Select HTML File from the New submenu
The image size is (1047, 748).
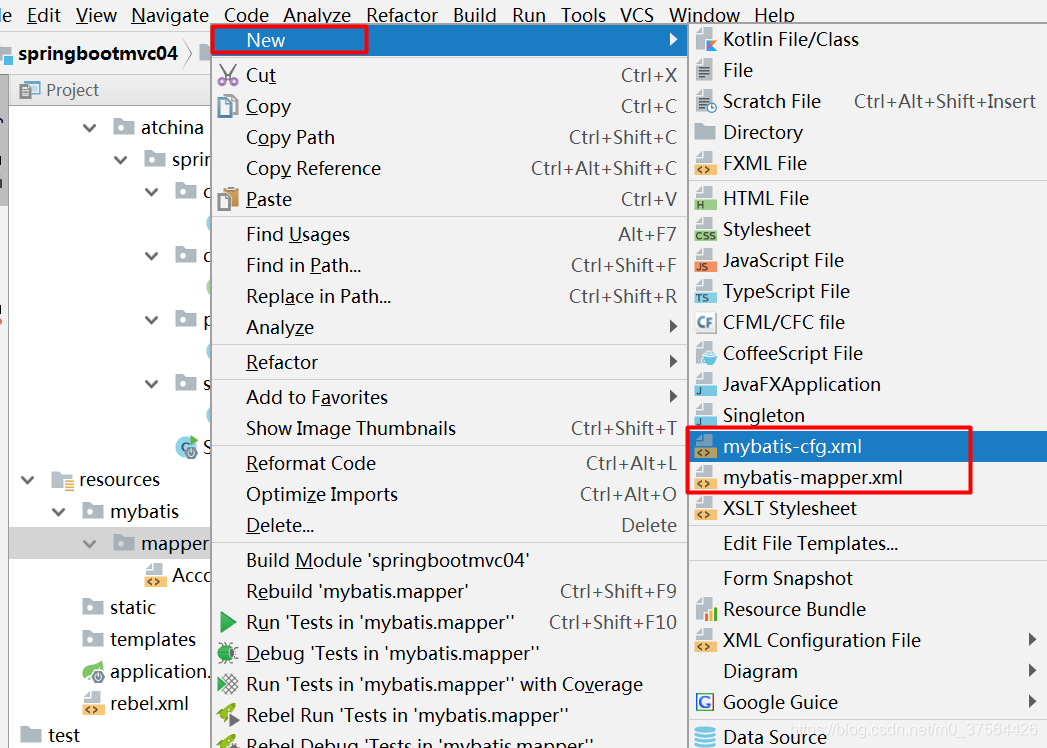point(765,197)
